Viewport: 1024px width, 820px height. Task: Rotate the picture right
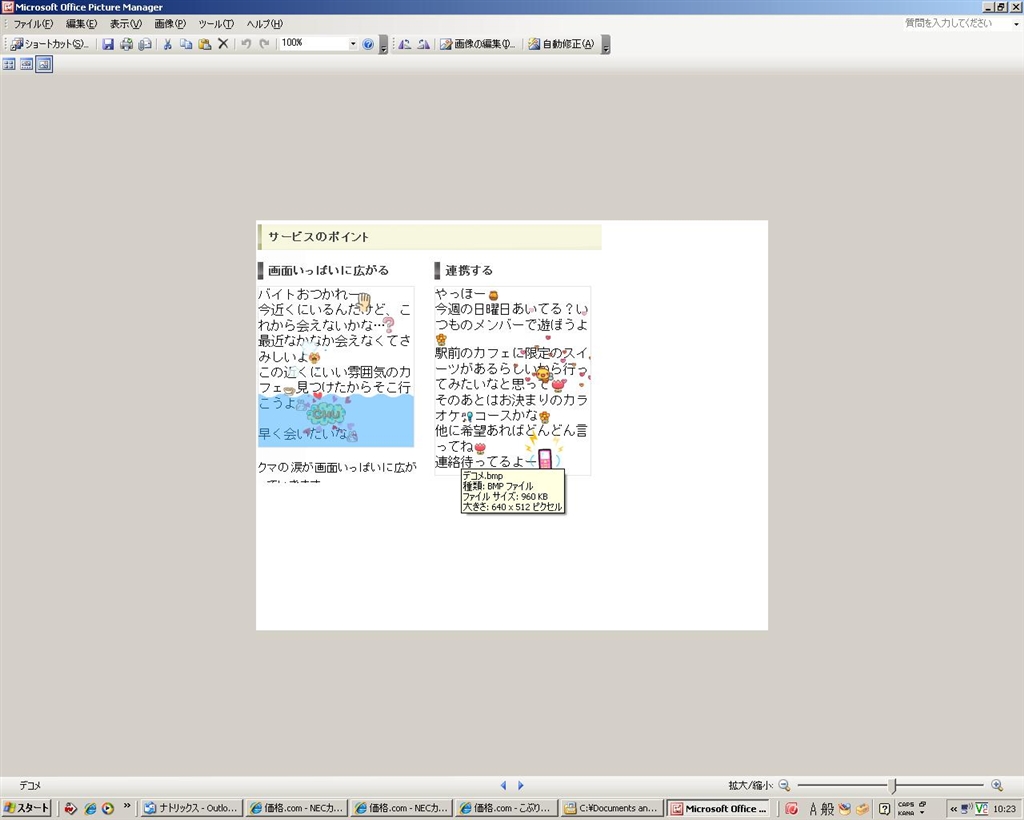(x=424, y=44)
